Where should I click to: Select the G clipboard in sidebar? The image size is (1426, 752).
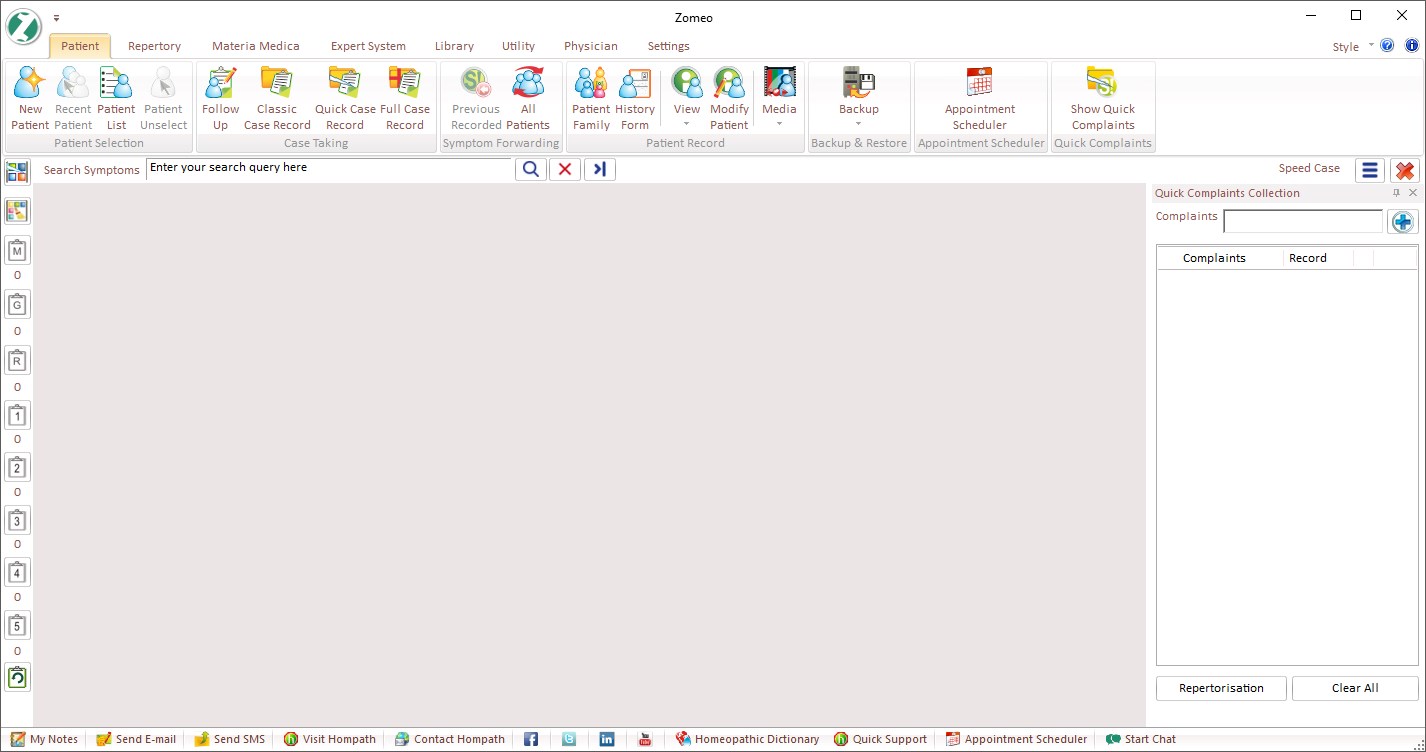pos(17,304)
